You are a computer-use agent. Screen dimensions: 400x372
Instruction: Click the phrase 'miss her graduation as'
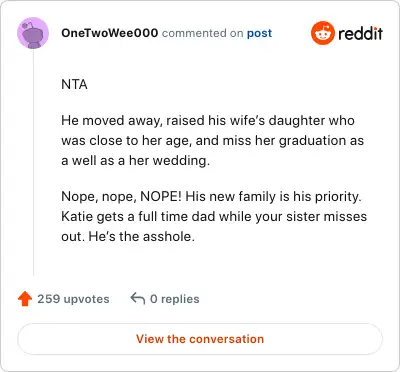tap(293, 141)
